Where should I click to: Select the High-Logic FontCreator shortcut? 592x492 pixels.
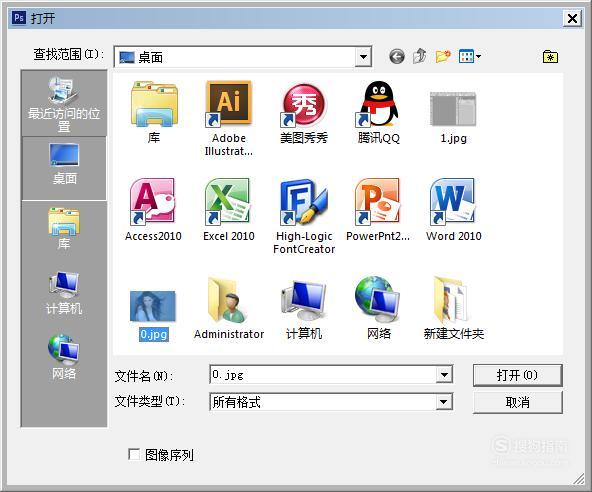[x=304, y=202]
